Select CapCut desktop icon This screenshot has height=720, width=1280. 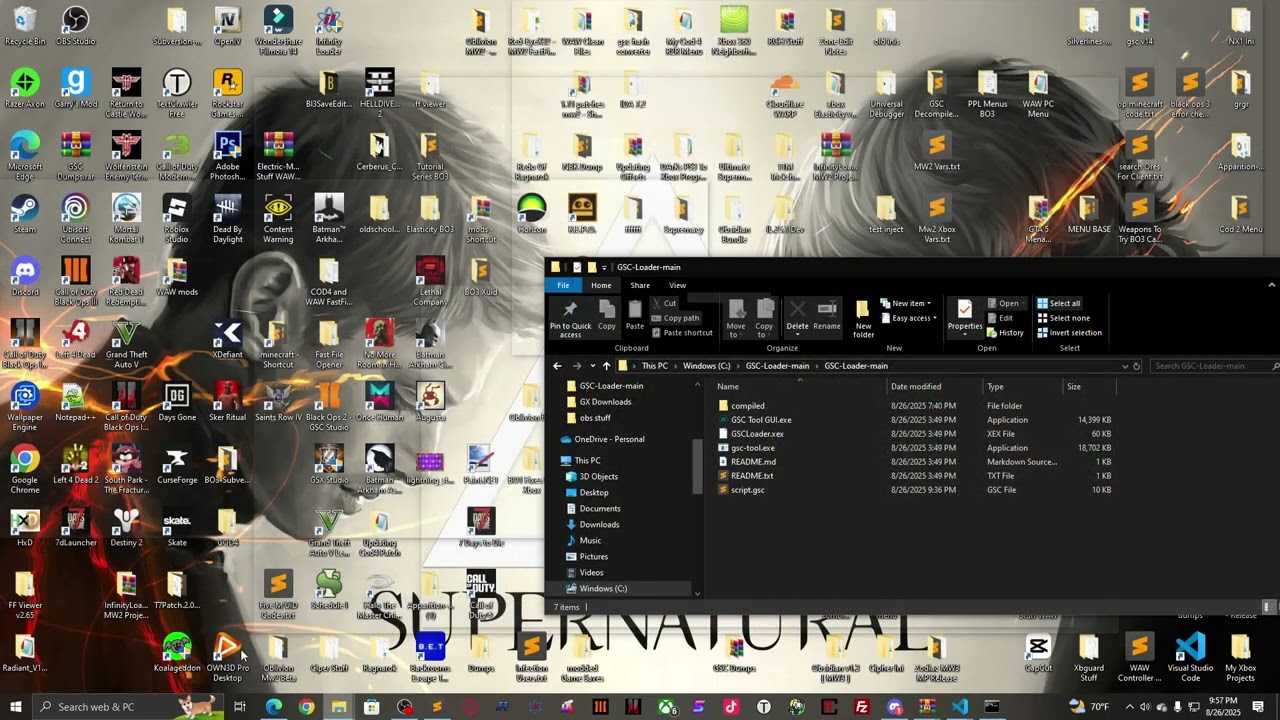(x=1038, y=653)
